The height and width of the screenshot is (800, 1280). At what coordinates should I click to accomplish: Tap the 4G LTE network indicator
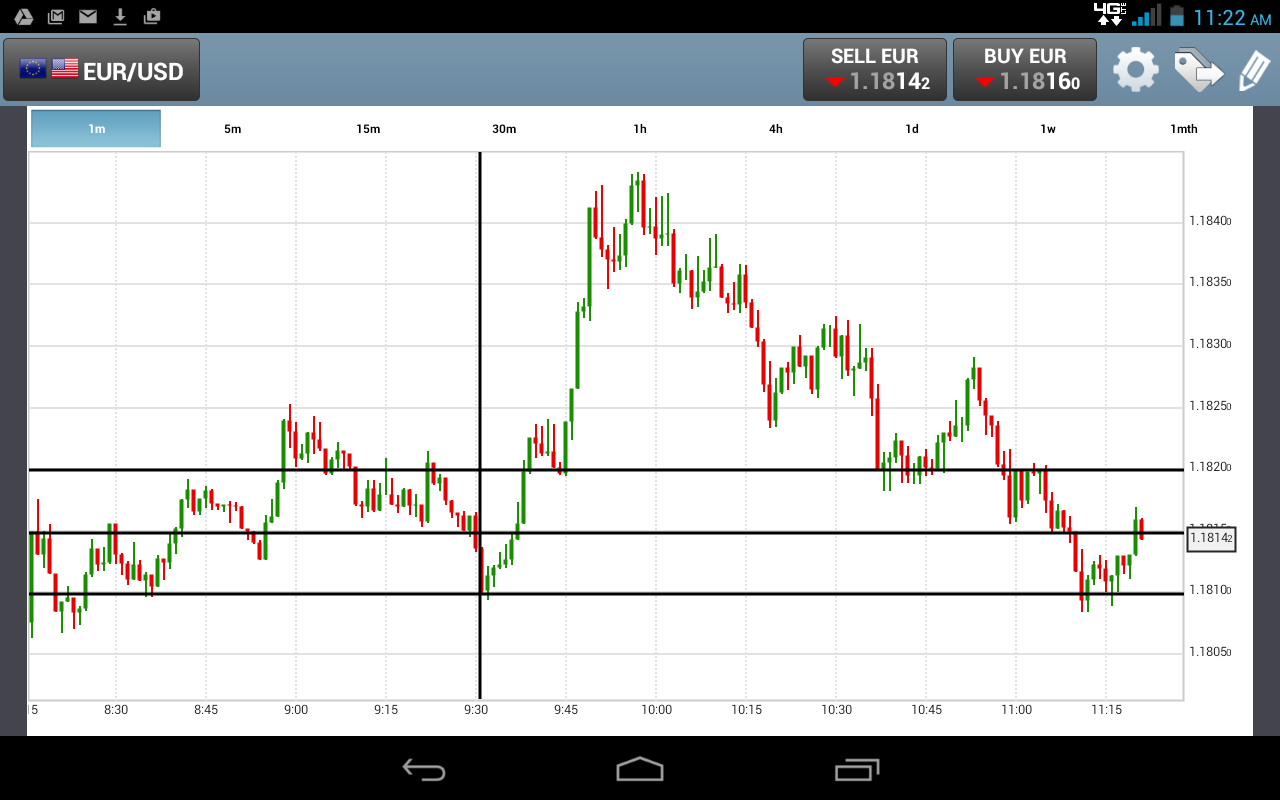(1109, 14)
